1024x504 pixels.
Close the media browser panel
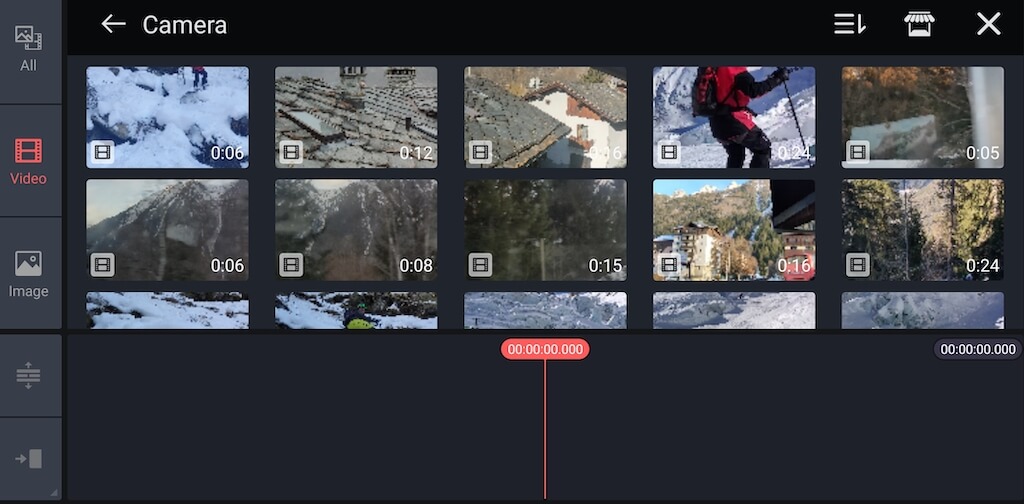coord(988,25)
